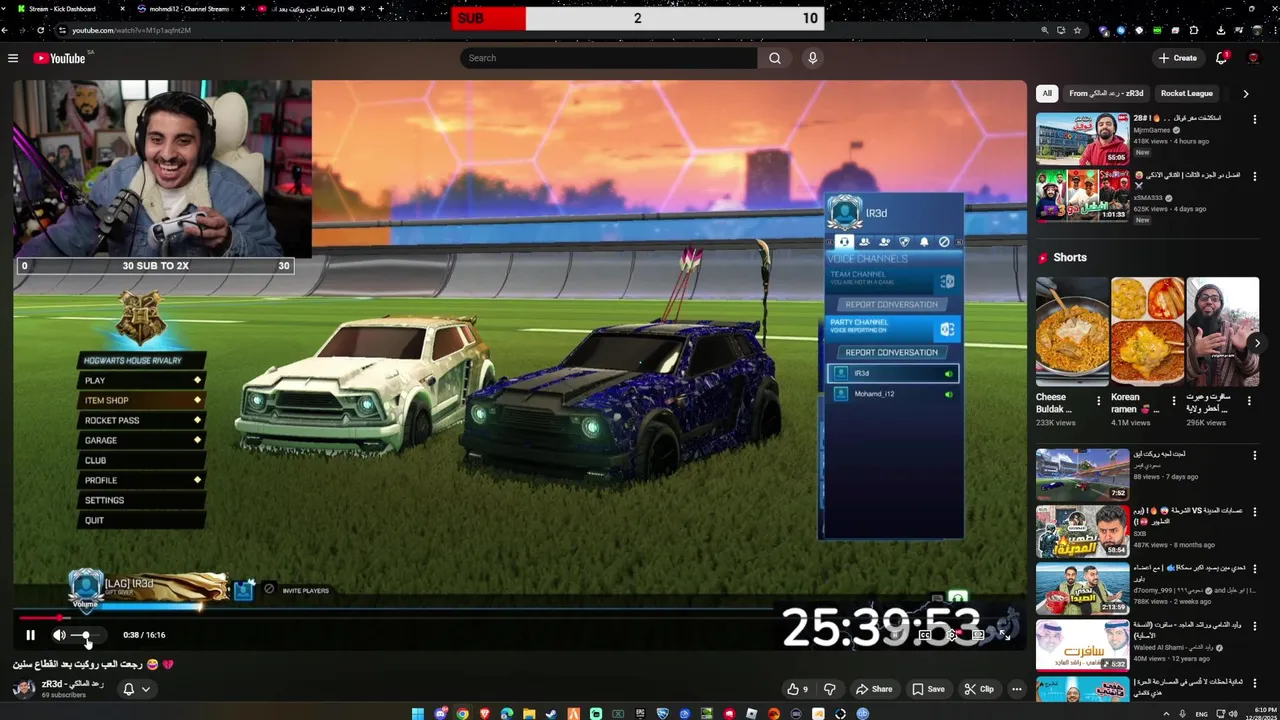Mute the video with the speaker icon
Image resolution: width=1280 pixels, height=720 pixels.
[x=59, y=635]
